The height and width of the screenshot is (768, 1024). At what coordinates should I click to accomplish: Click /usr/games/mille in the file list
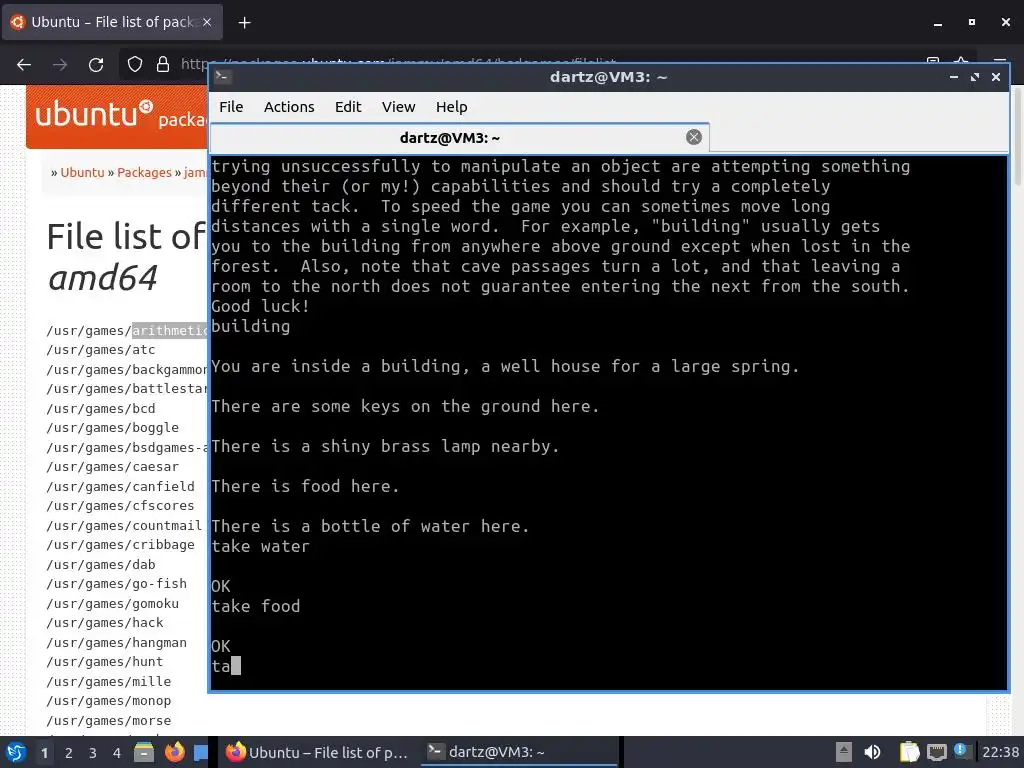pos(108,681)
